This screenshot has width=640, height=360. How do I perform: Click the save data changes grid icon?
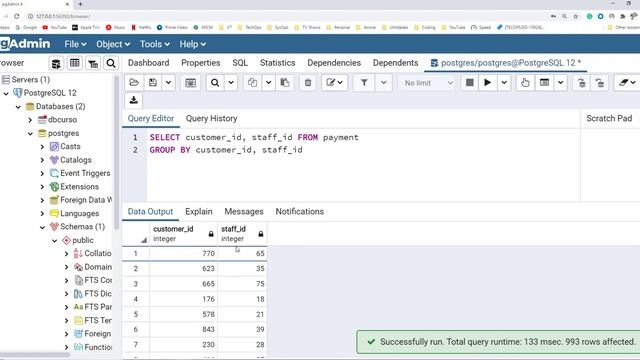click(191, 83)
